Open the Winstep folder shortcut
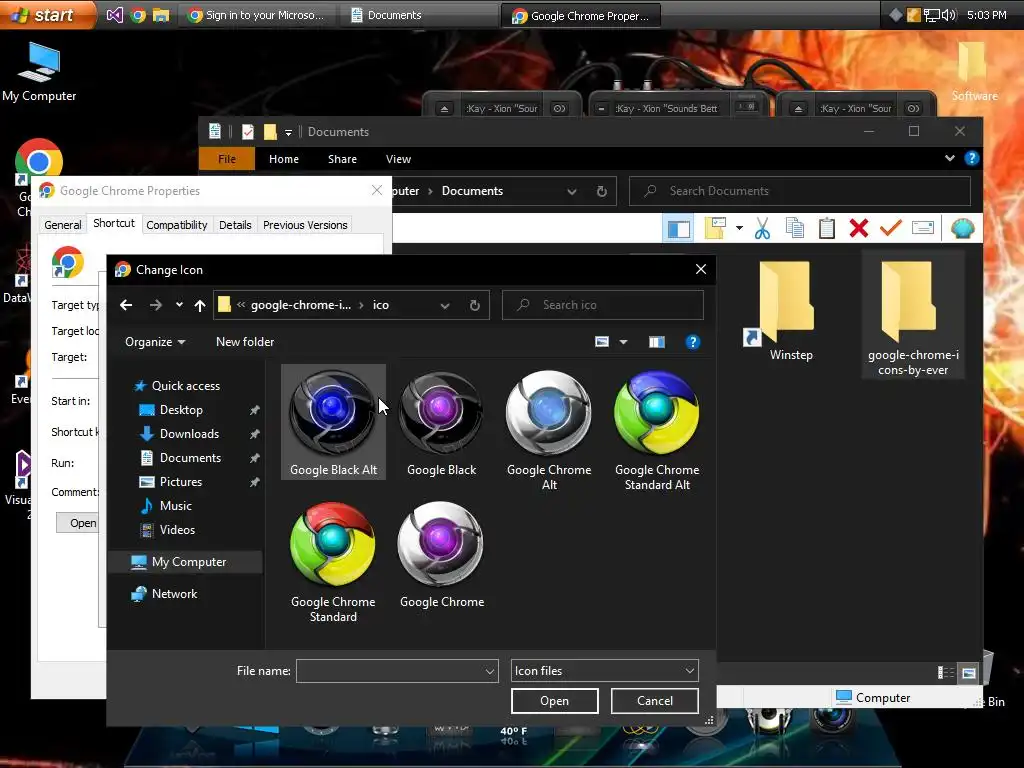Screen dimensions: 1024x768 (x=786, y=312)
